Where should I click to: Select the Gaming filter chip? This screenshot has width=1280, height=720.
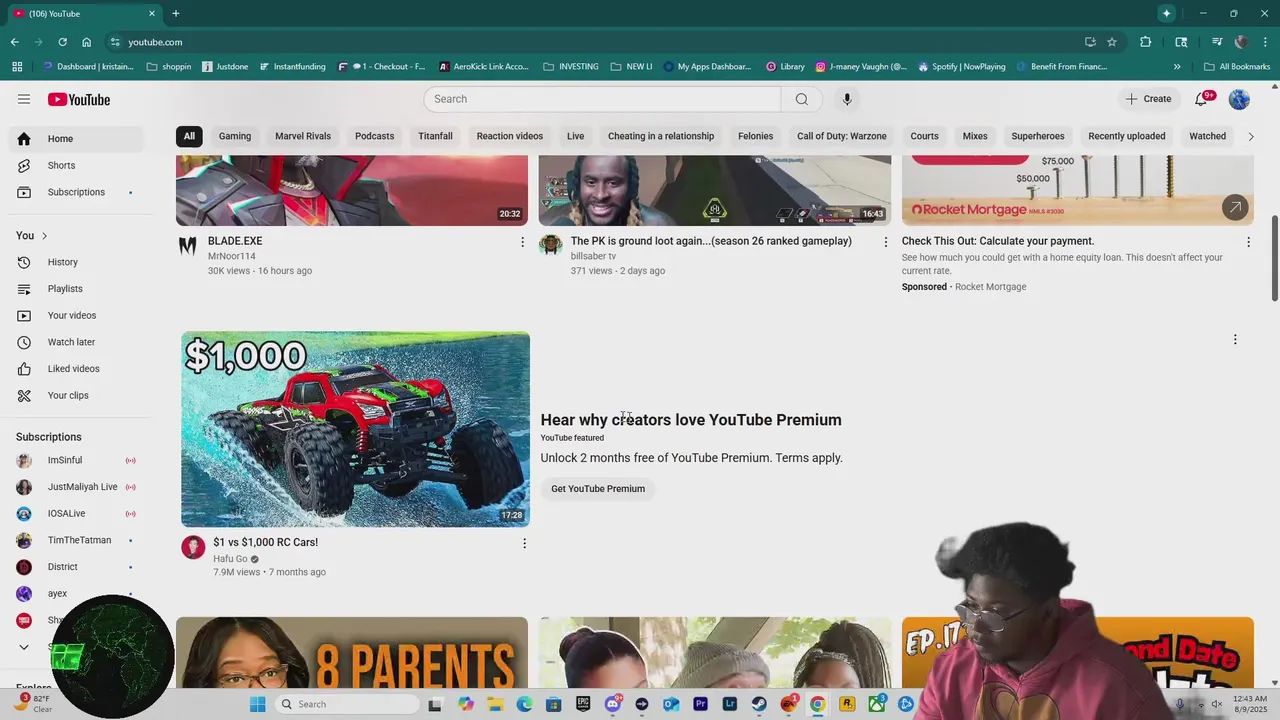click(235, 136)
